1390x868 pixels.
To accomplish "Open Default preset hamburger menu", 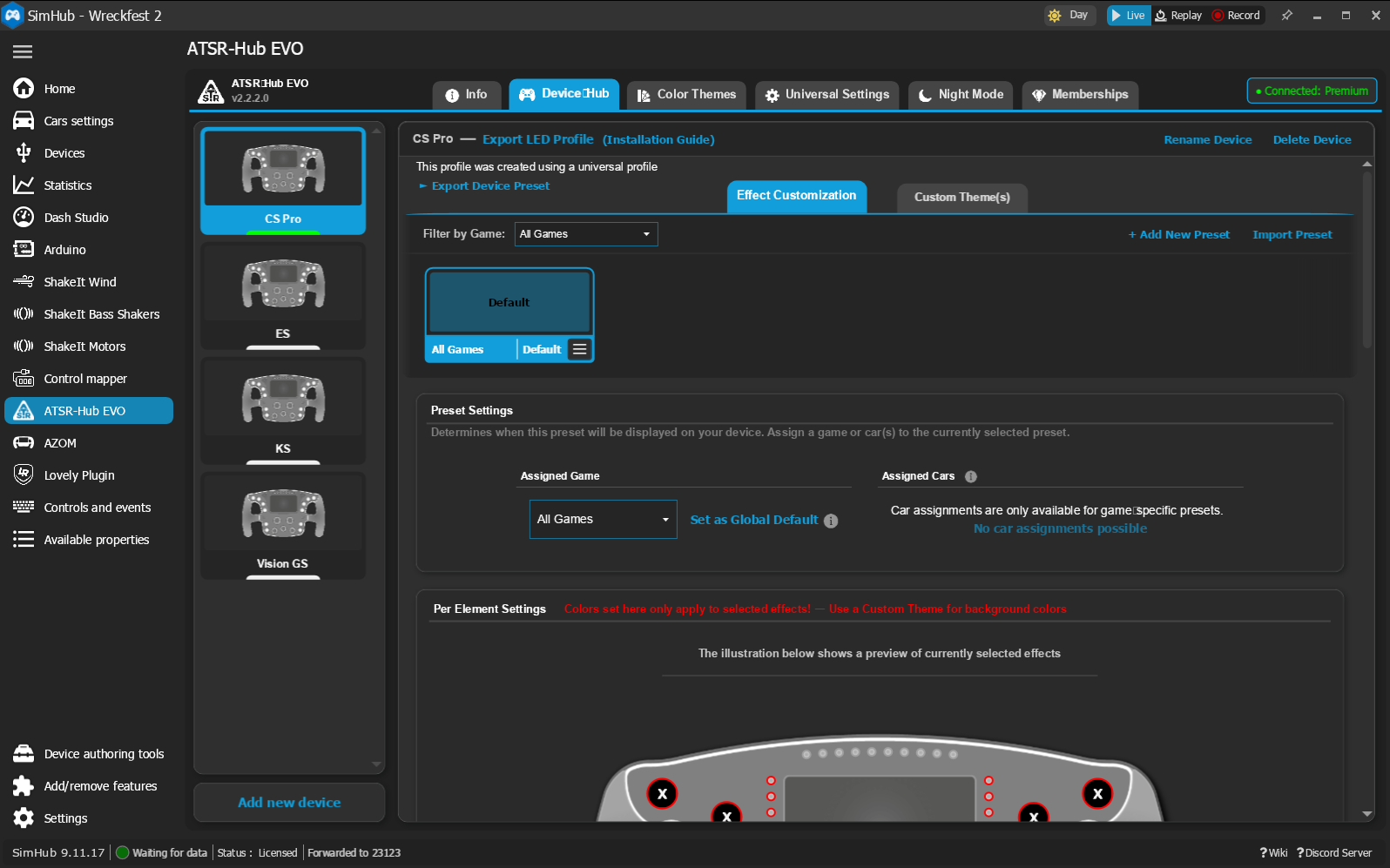I will coord(579,349).
